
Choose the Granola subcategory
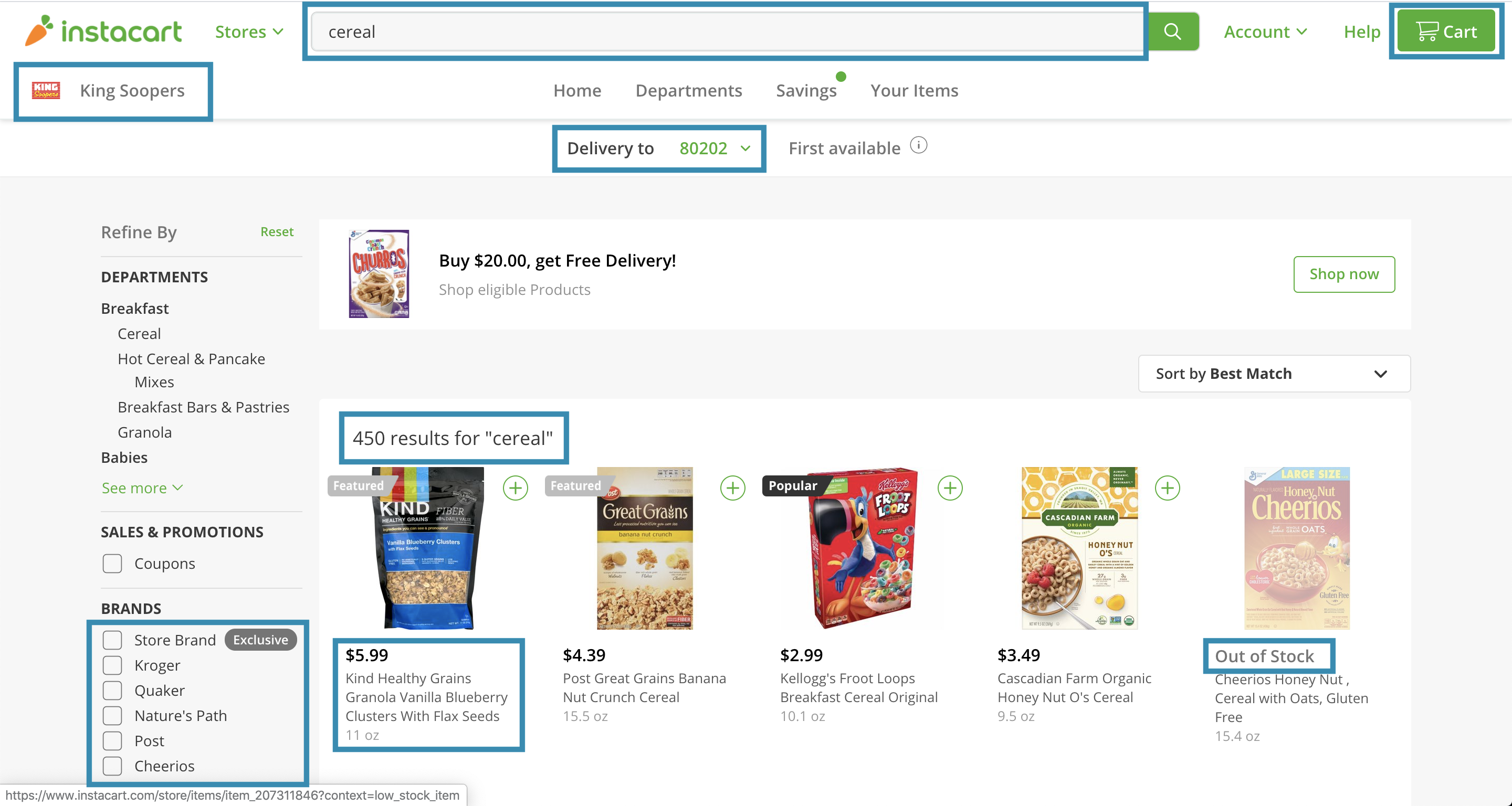click(x=144, y=432)
